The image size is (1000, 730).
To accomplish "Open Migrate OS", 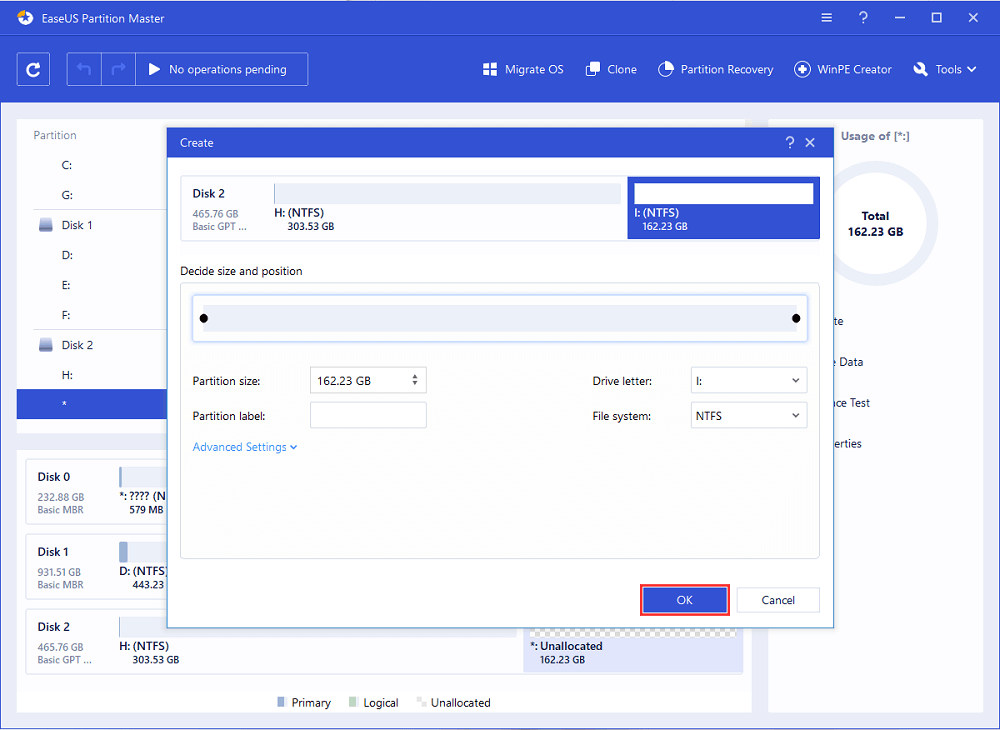I will click(x=523, y=69).
